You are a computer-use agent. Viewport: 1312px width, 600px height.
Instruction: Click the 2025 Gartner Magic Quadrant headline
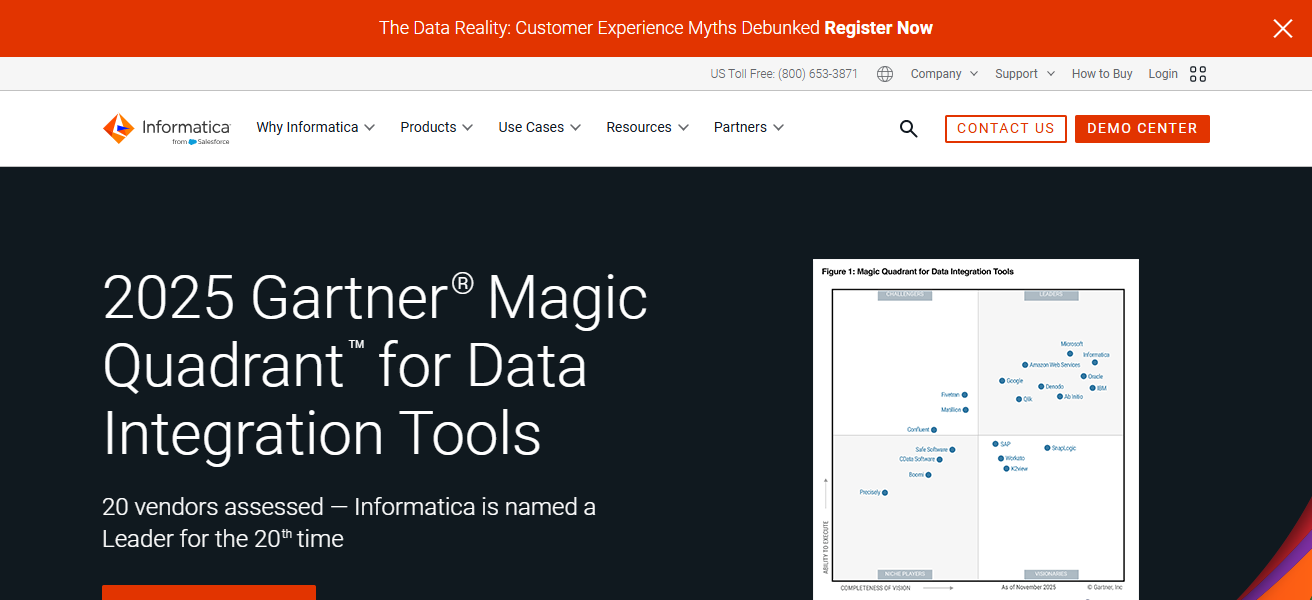(x=375, y=365)
